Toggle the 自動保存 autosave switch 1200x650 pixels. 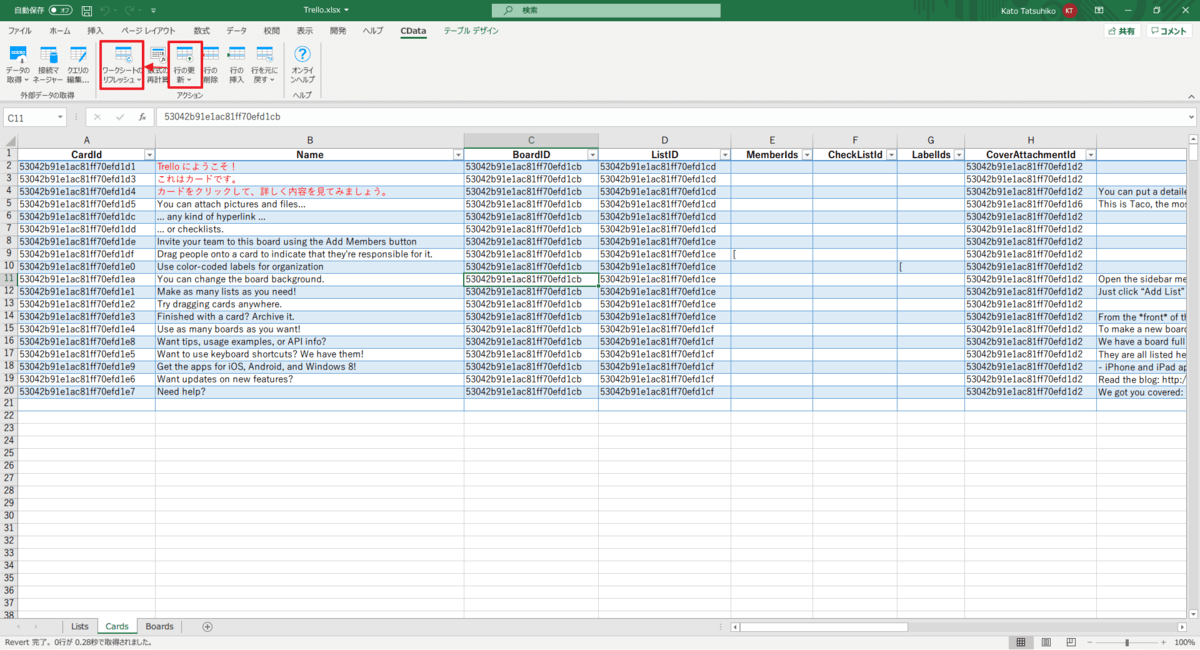pyautogui.click(x=60, y=10)
